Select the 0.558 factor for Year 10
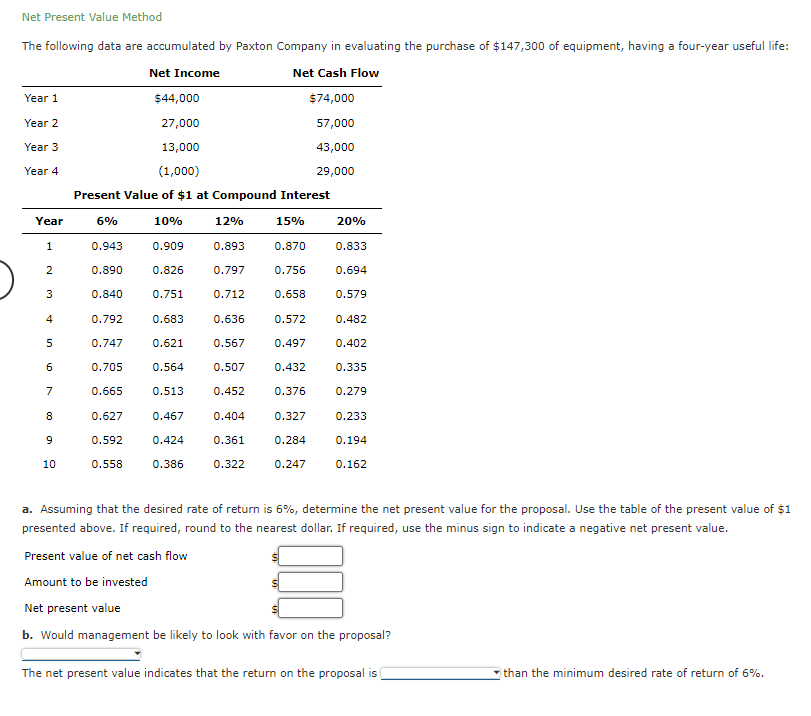Viewport: 811px width, 716px height. point(105,463)
